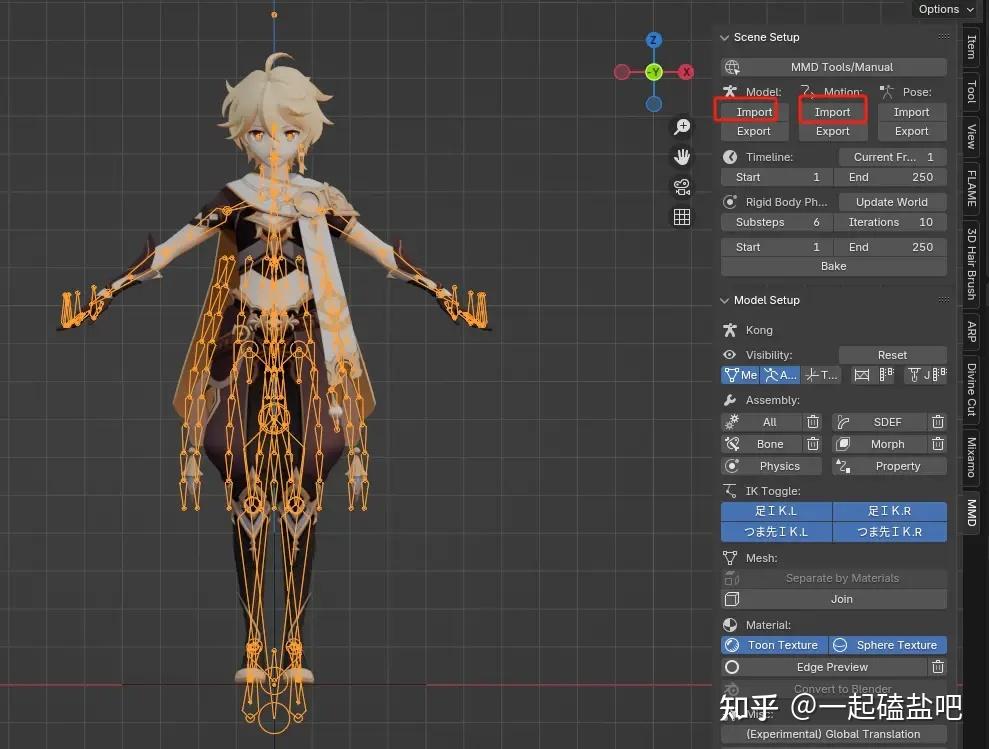The width and height of the screenshot is (989, 749).
Task: Click the trash icon next to the All assembly button
Action: click(x=812, y=421)
